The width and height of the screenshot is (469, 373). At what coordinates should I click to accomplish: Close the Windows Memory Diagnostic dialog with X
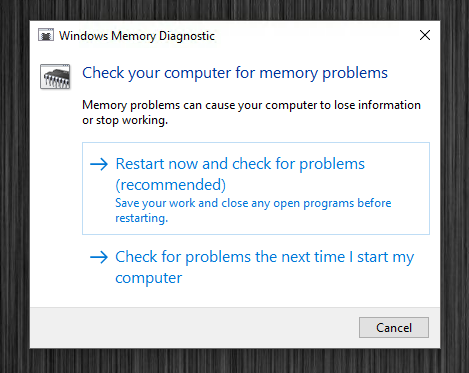(x=425, y=35)
